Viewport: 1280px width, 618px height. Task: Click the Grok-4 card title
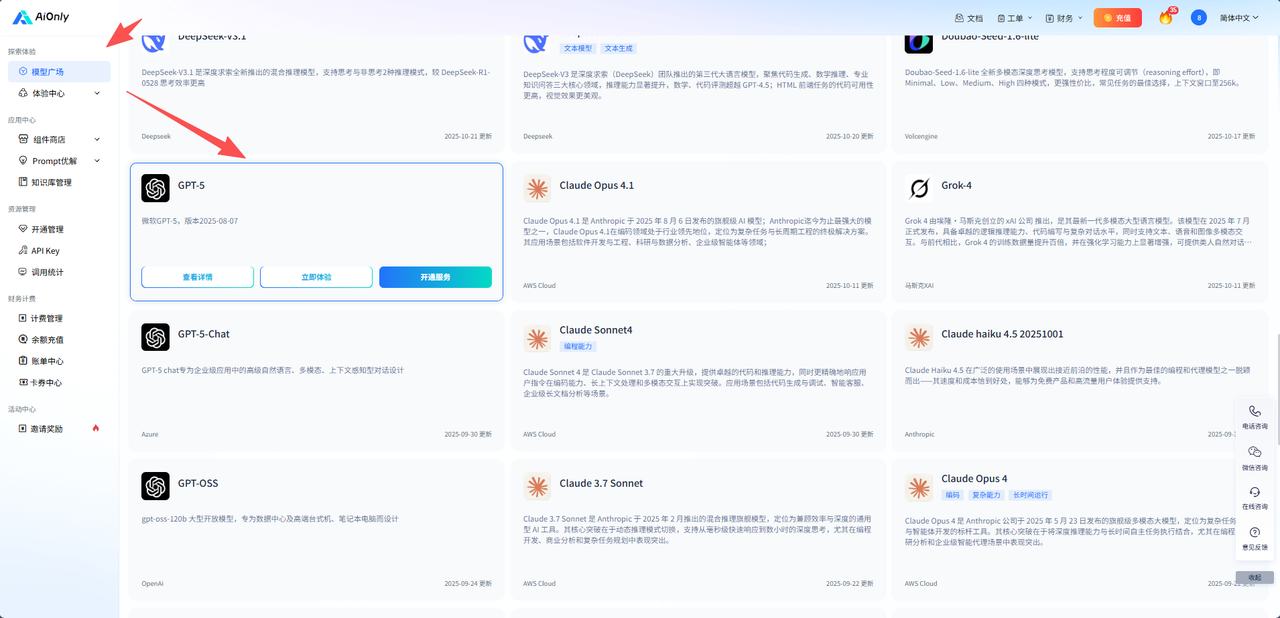tap(956, 185)
